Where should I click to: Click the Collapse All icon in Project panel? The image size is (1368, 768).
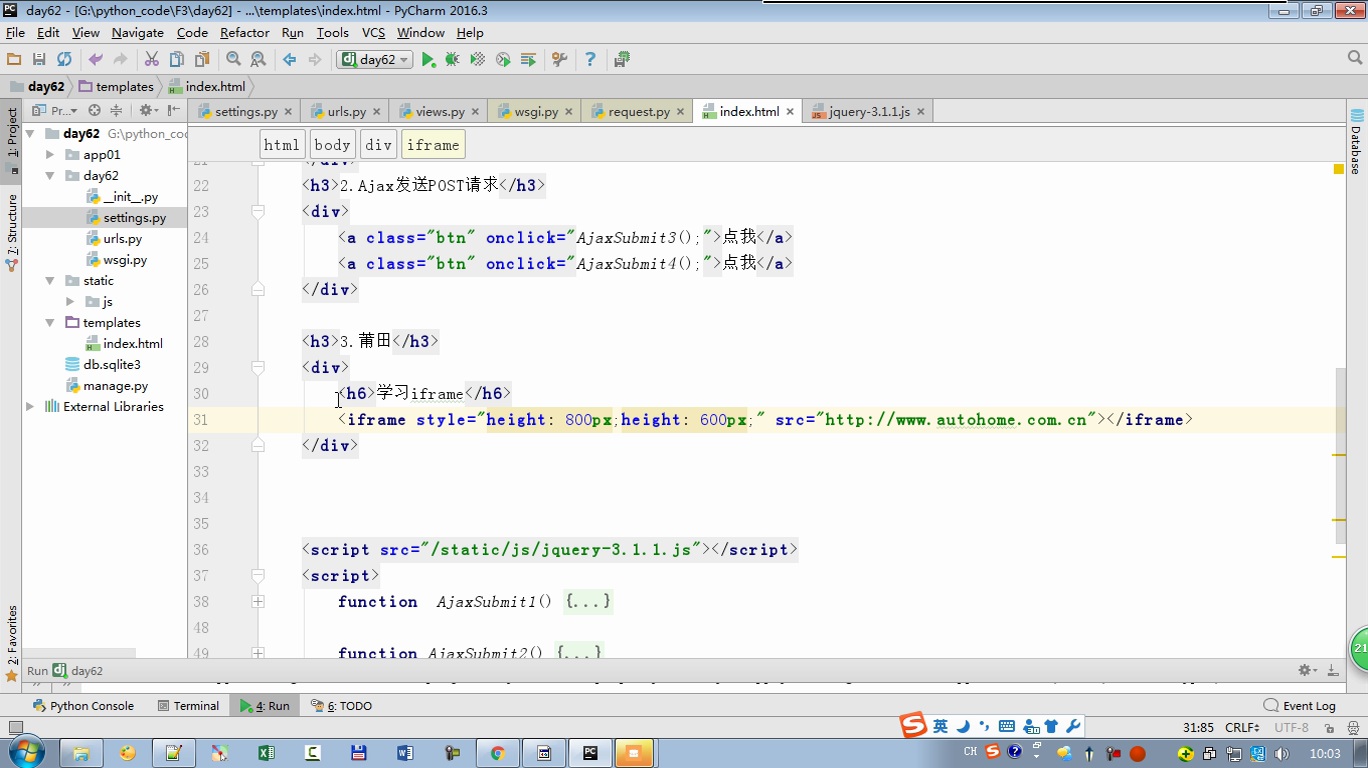point(116,110)
